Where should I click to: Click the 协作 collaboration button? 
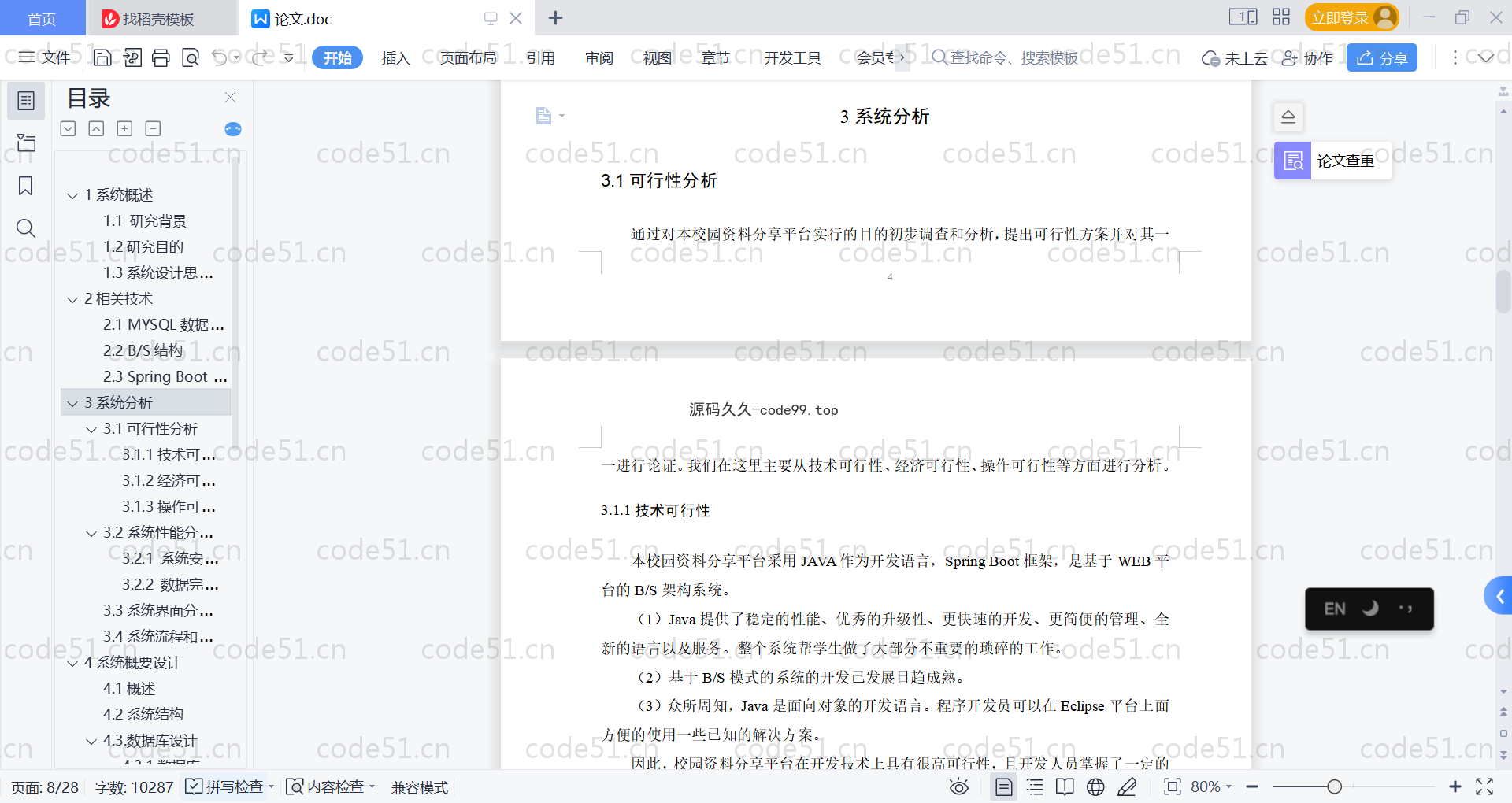pos(1307,57)
